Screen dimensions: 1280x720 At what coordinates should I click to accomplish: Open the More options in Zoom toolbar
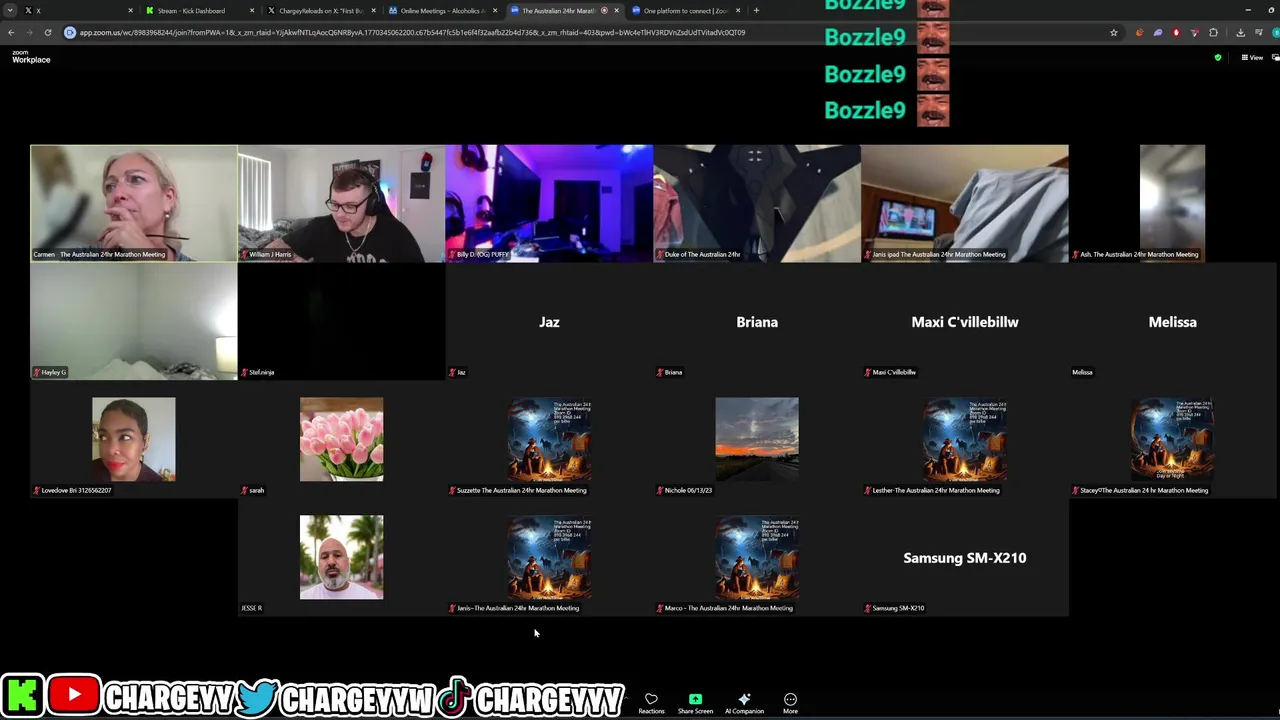[x=790, y=703]
